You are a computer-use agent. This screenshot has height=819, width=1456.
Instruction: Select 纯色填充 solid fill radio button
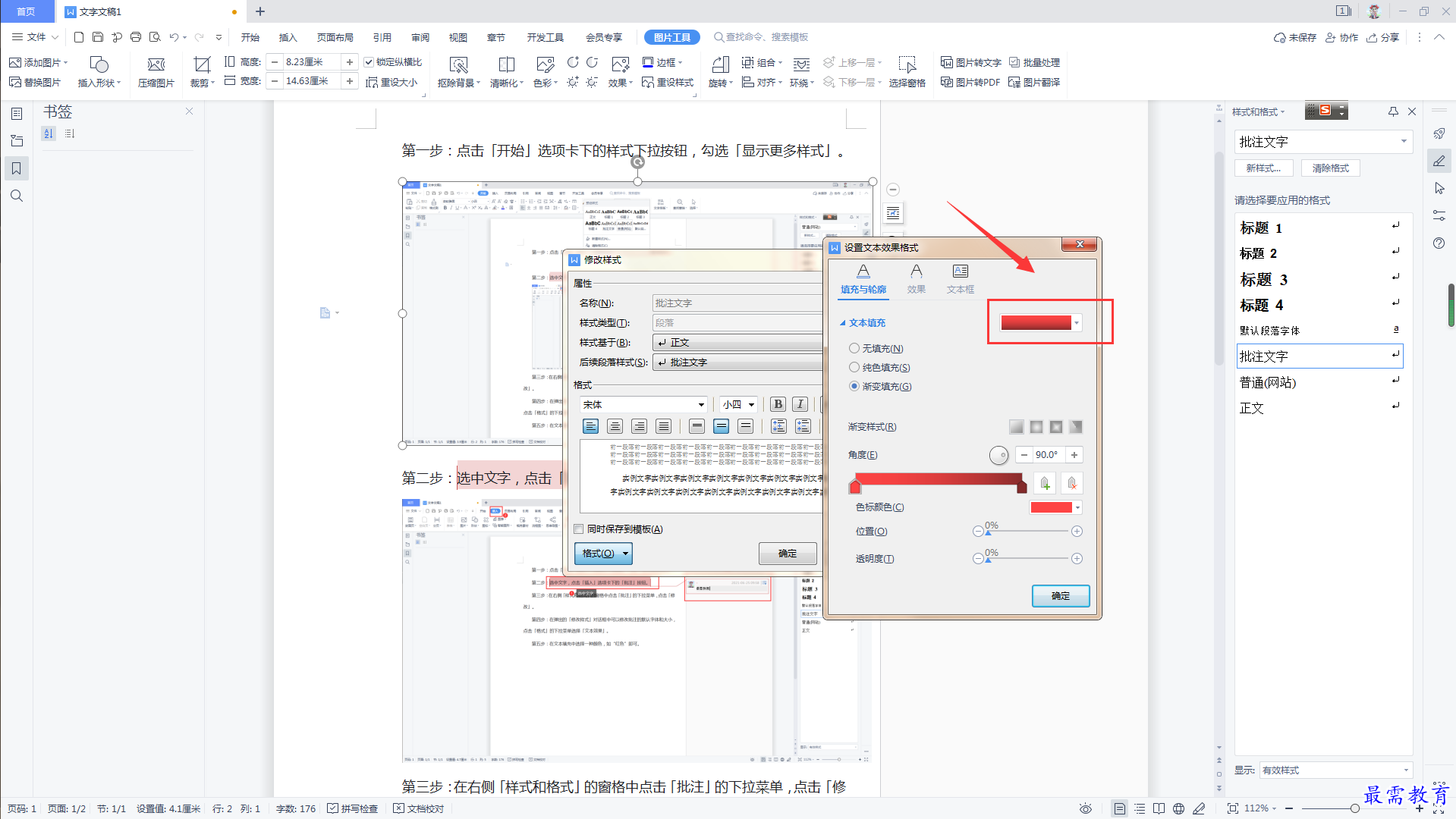click(854, 367)
